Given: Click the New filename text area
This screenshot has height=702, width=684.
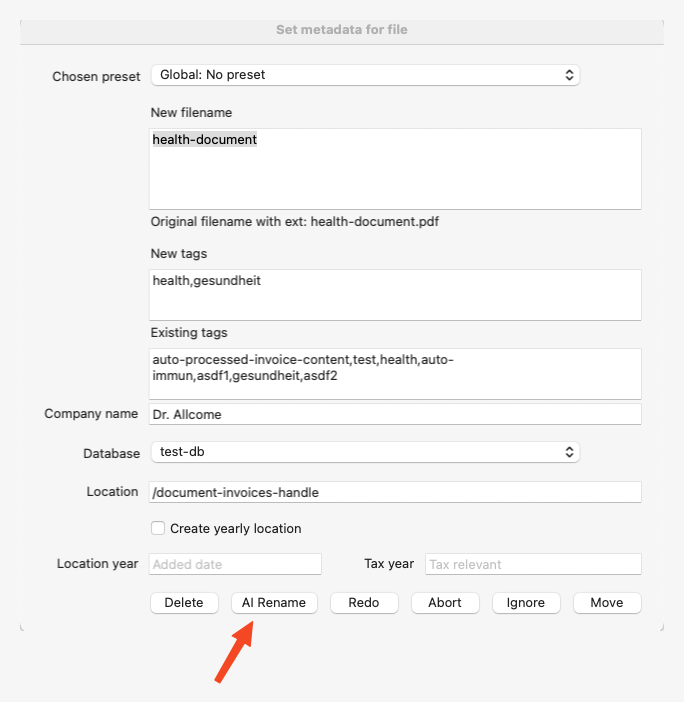Looking at the screenshot, I should 395,169.
